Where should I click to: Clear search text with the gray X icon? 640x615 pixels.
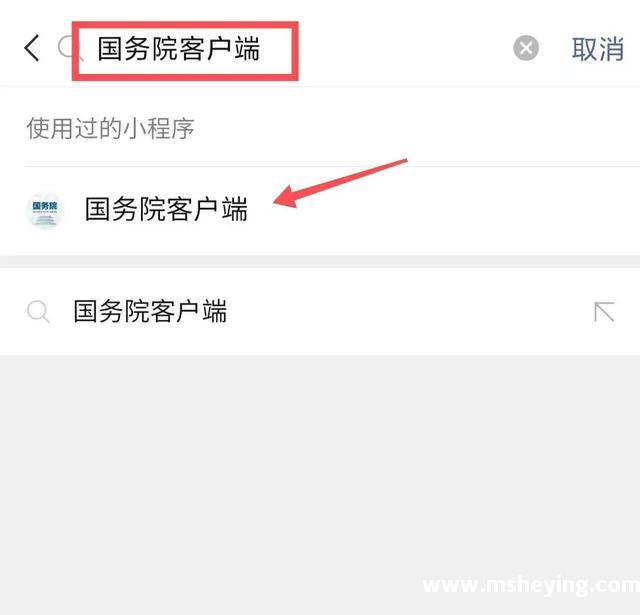pyautogui.click(x=526, y=48)
